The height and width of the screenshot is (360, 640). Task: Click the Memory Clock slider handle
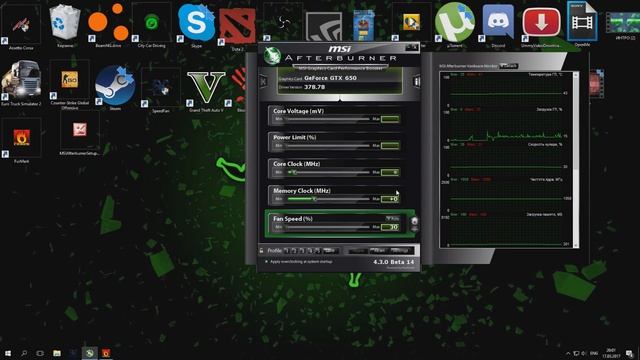pos(314,199)
